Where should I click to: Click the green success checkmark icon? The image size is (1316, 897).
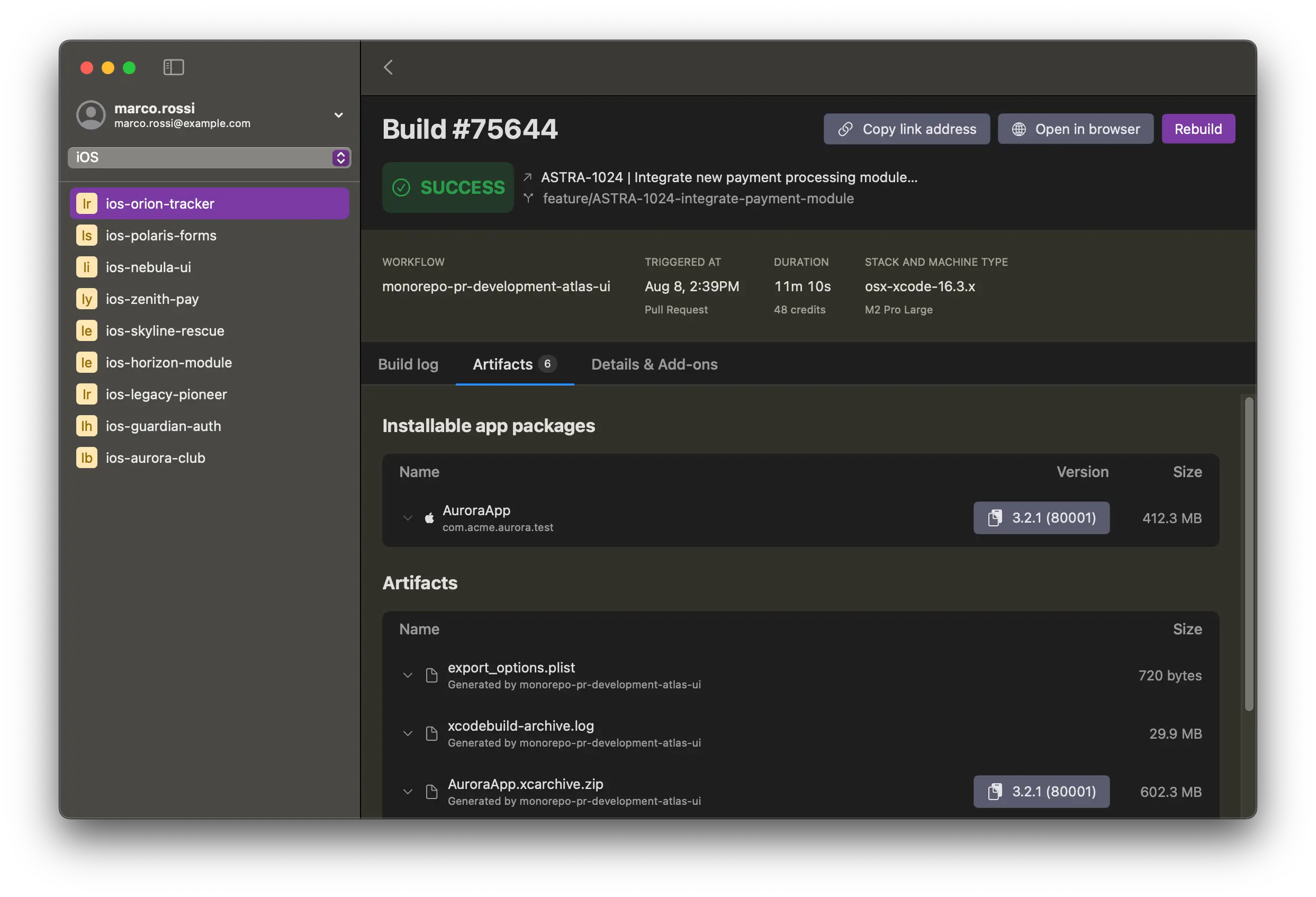[401, 187]
